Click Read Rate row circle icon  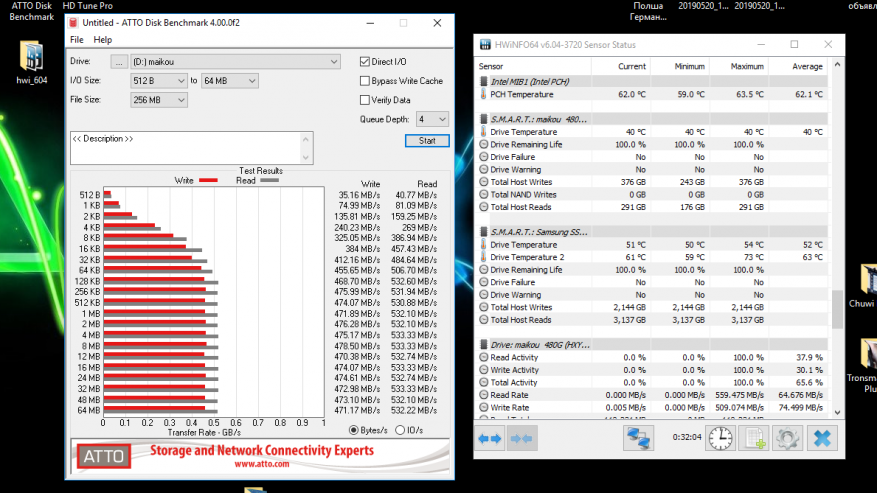[484, 395]
